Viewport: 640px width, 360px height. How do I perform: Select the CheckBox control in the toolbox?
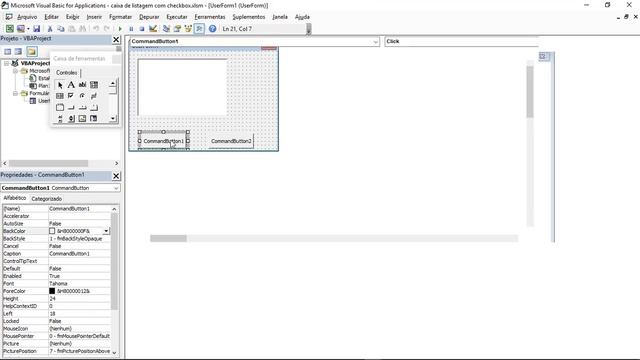71,96
